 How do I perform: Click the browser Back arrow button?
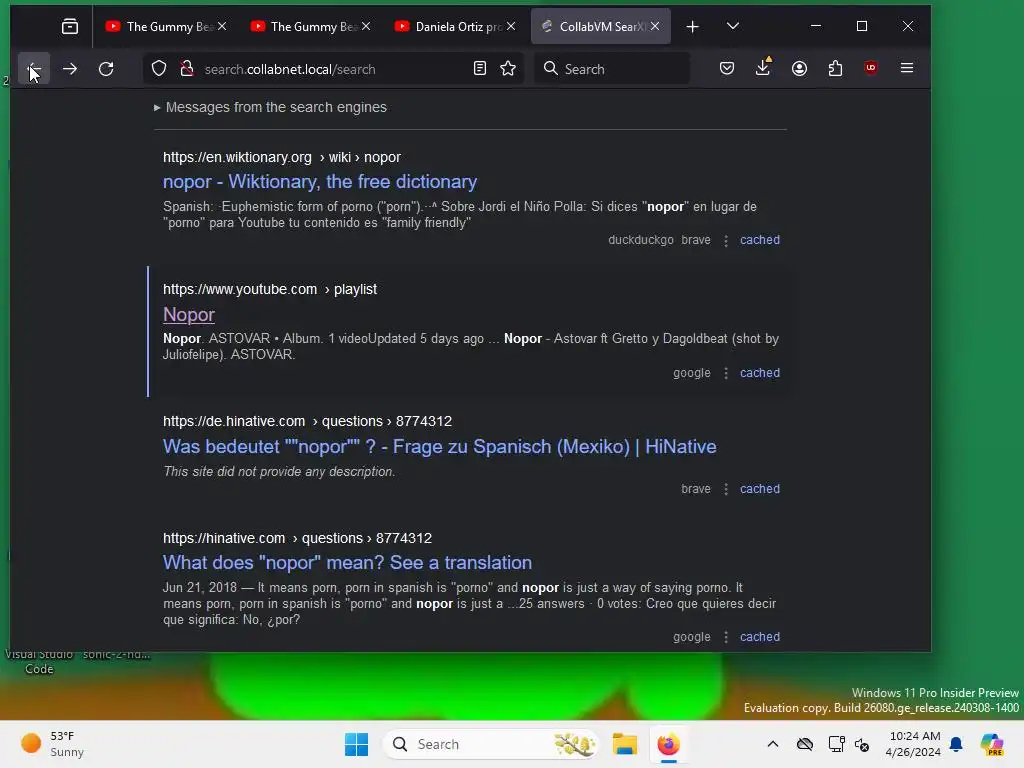[33, 69]
